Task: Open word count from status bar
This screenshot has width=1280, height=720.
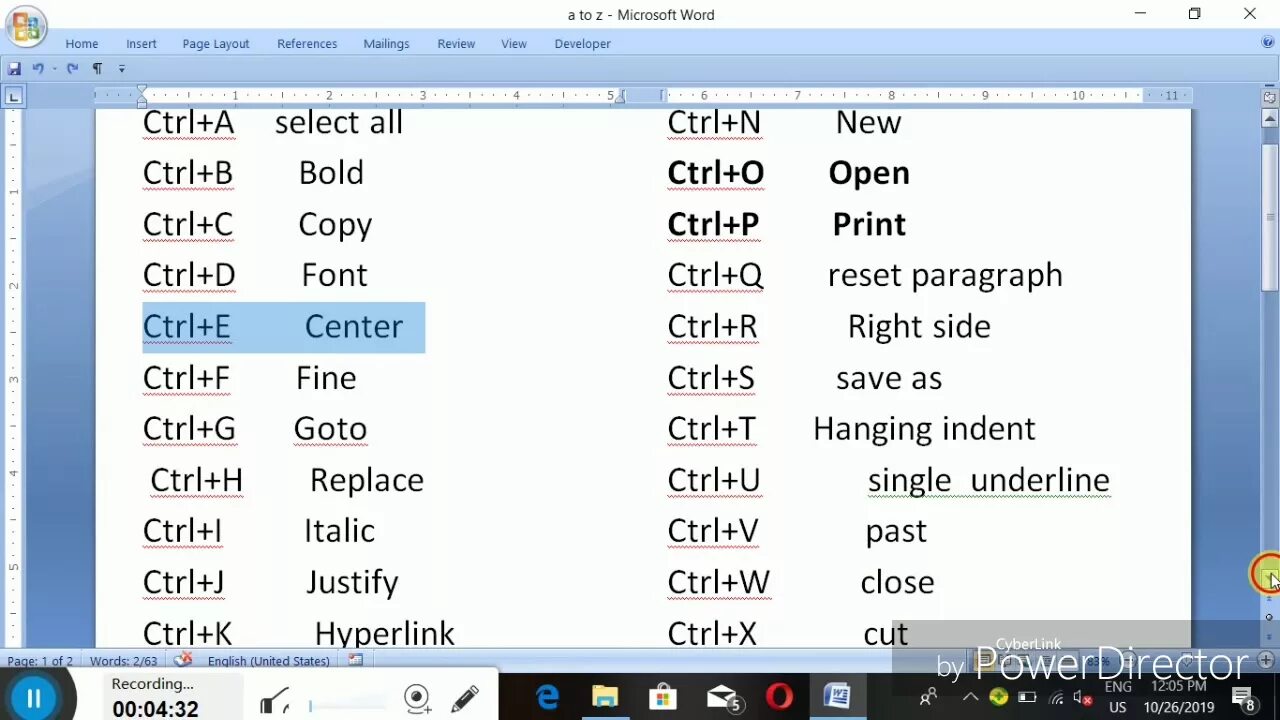Action: pyautogui.click(x=124, y=661)
